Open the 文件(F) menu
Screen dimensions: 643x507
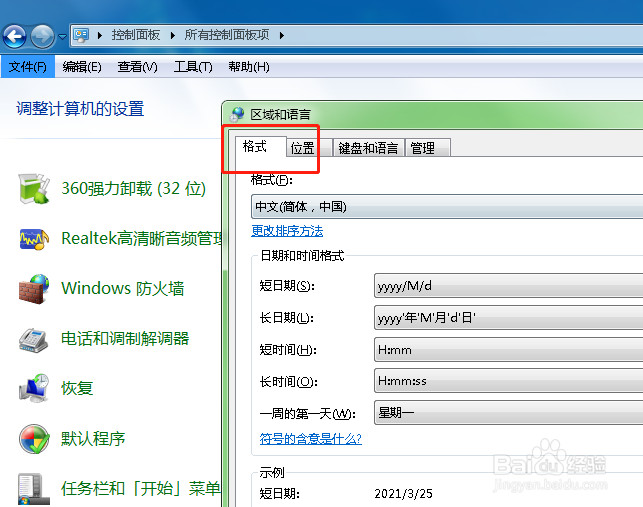[28, 66]
